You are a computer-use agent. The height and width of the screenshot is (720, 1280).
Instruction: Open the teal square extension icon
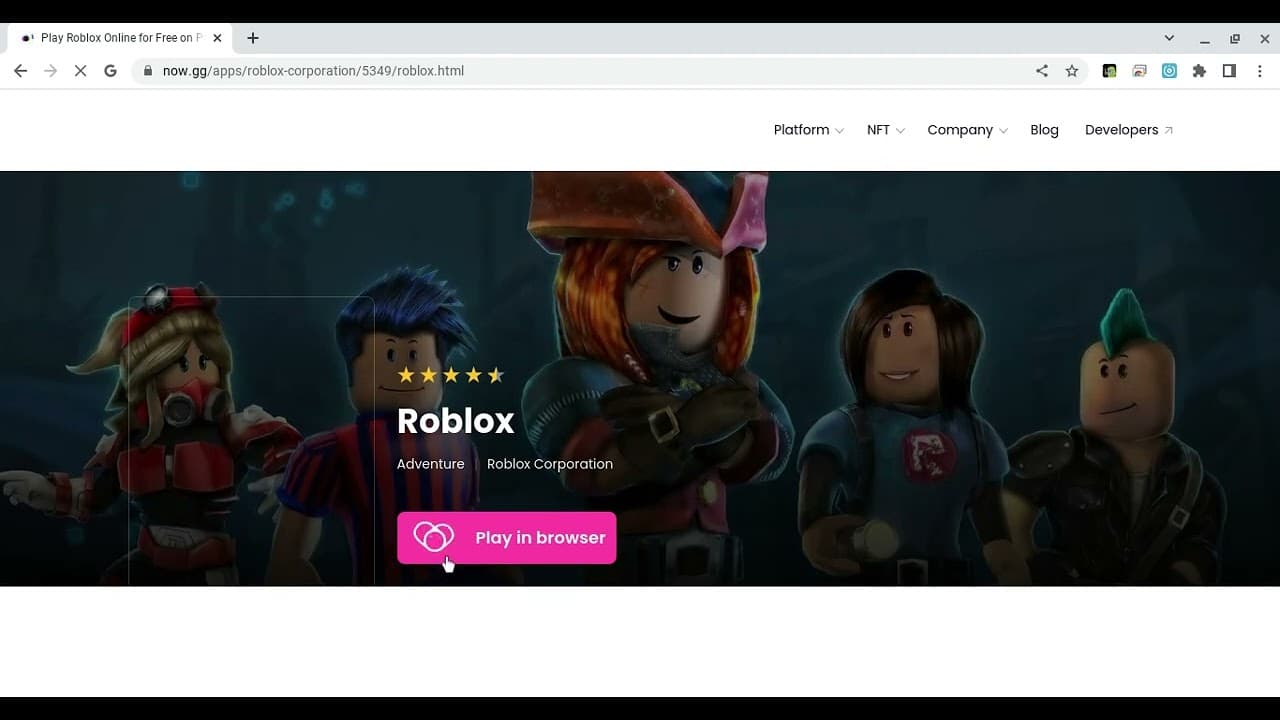pos(1169,71)
